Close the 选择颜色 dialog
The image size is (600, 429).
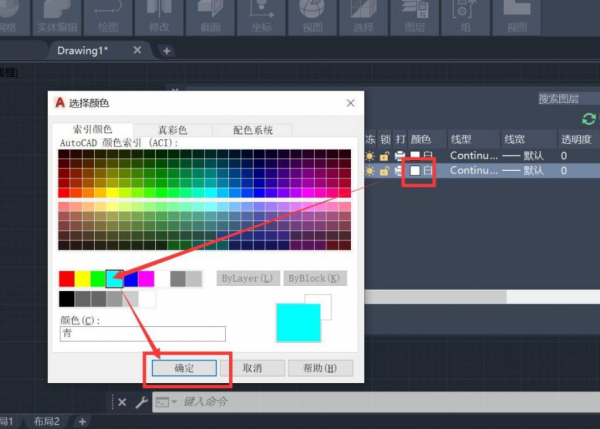351,103
